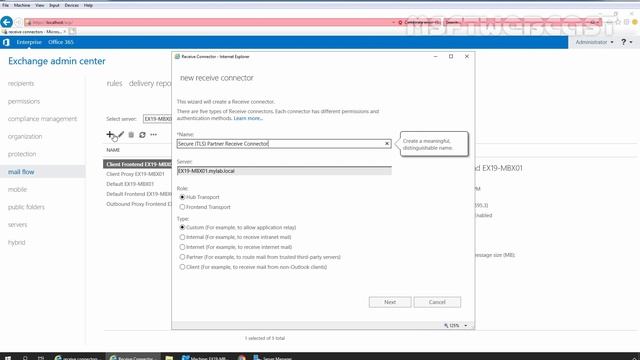
Task: Open the address bar dropdown arrow
Action: [x=393, y=22]
